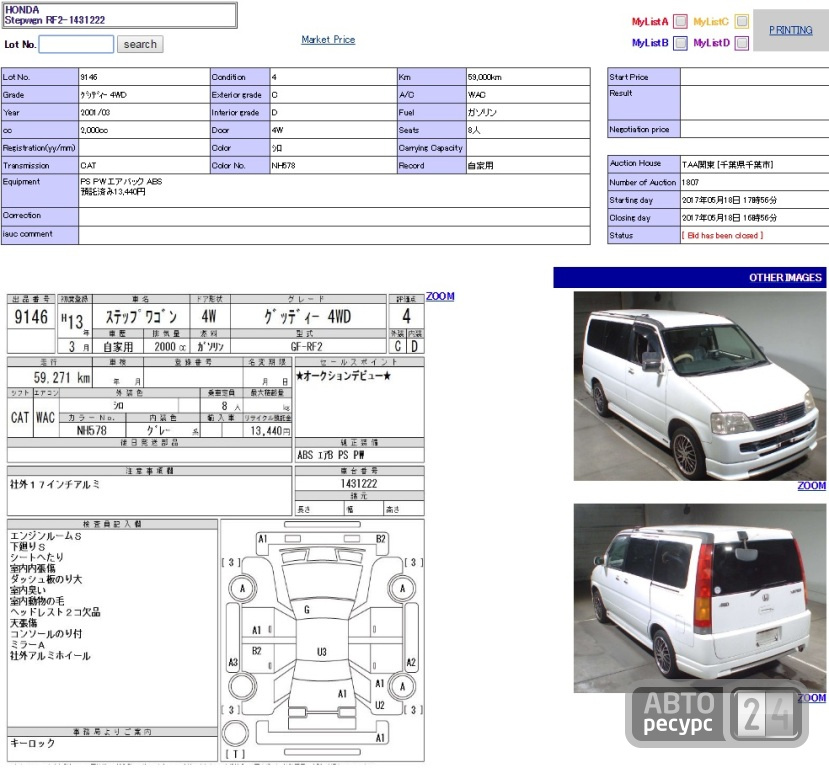Tick the MyListD checkbox
The height and width of the screenshot is (768, 829).
(x=742, y=43)
